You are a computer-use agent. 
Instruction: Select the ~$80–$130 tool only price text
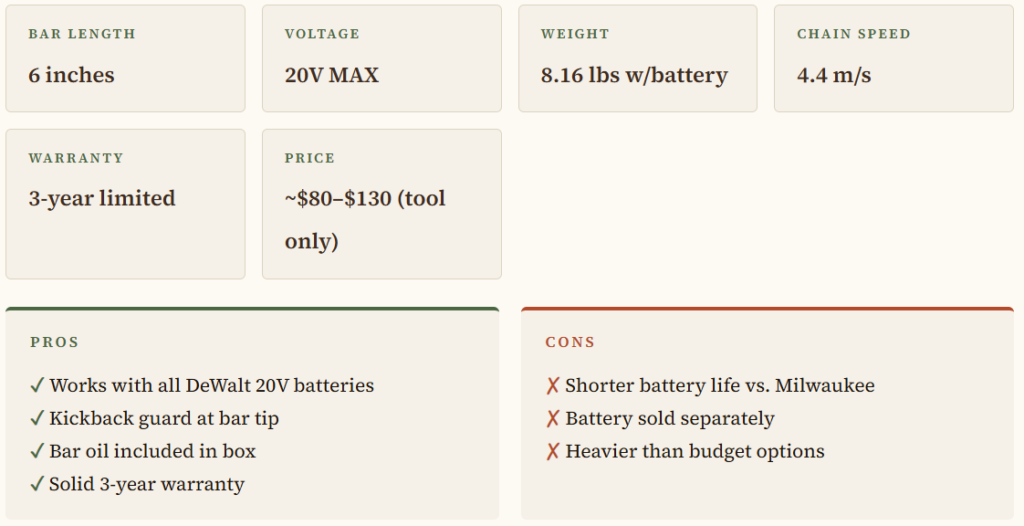[x=365, y=219]
